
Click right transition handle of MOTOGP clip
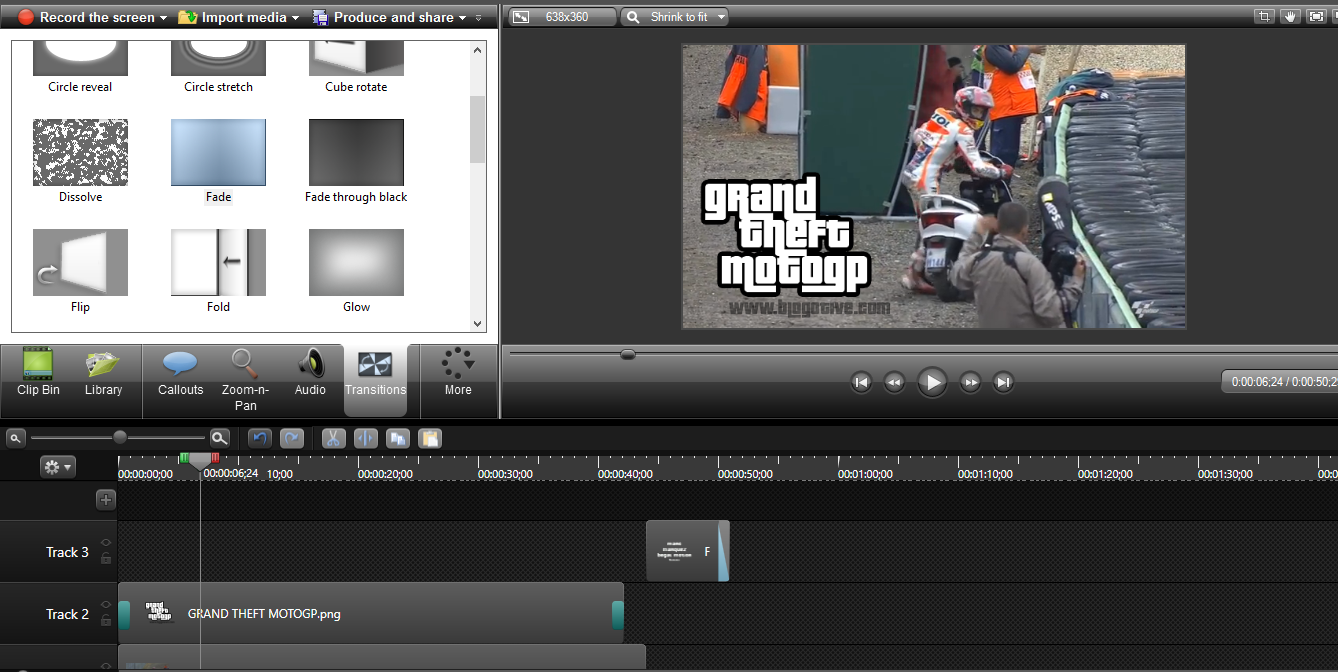[618, 615]
